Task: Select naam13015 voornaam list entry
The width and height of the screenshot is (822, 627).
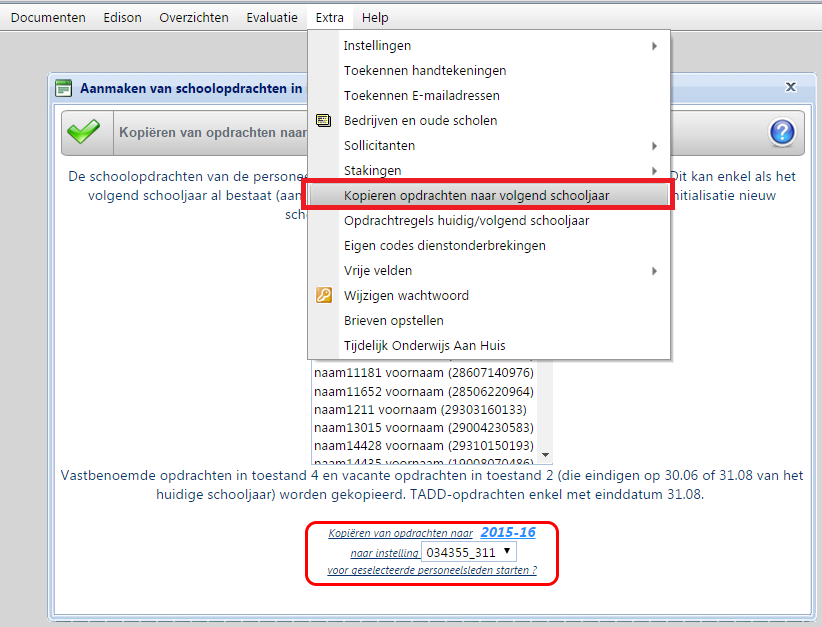Action: pos(423,427)
